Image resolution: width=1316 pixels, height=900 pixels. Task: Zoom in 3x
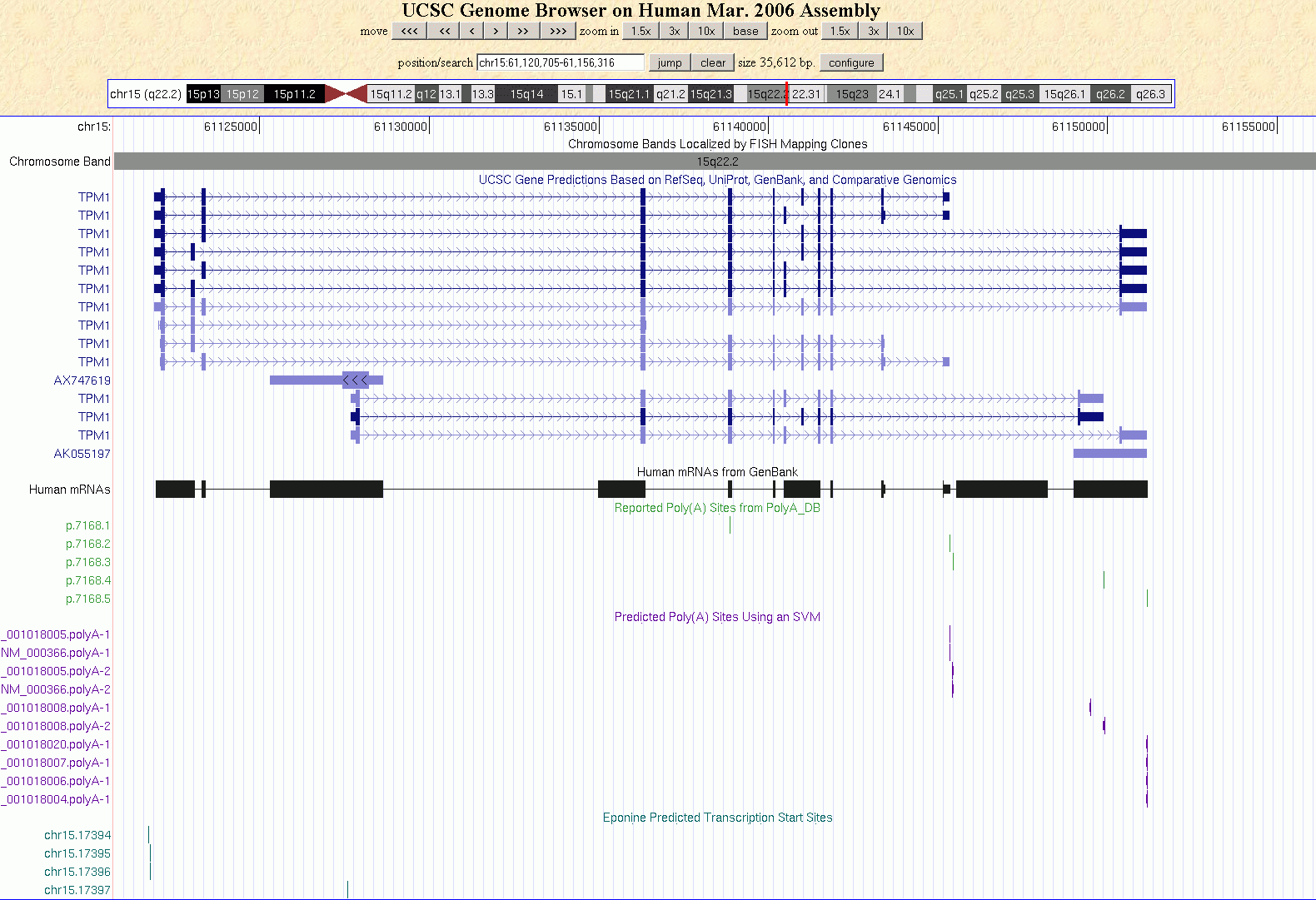pyautogui.click(x=674, y=31)
